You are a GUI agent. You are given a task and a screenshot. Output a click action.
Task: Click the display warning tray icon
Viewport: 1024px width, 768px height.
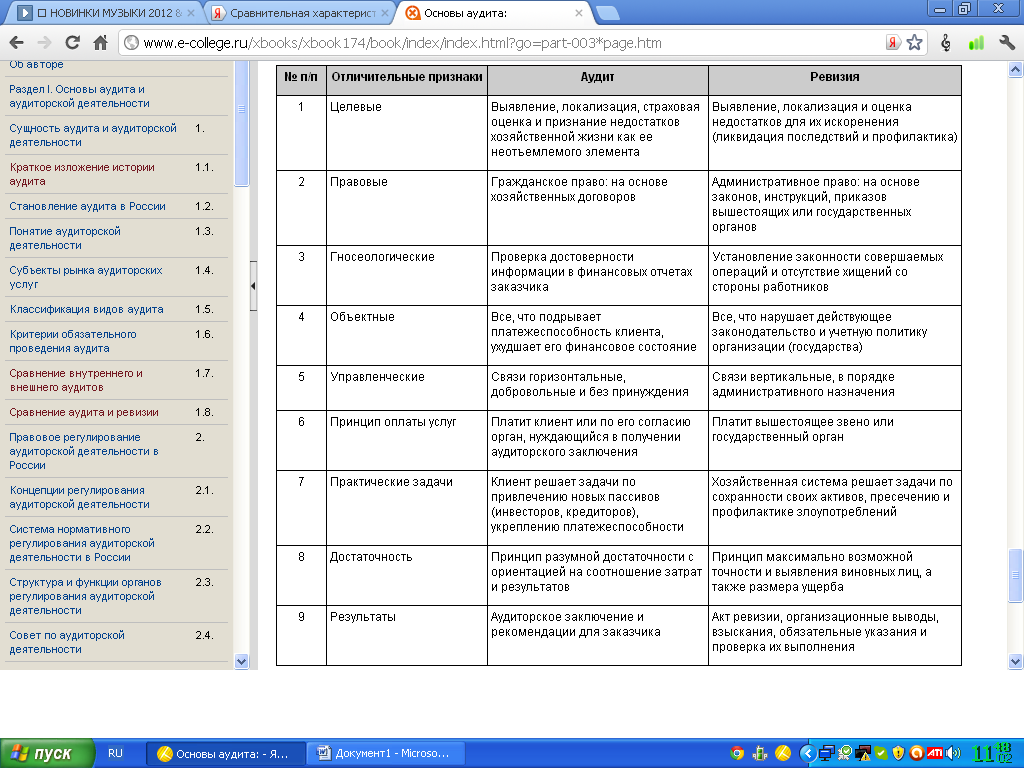point(863,753)
